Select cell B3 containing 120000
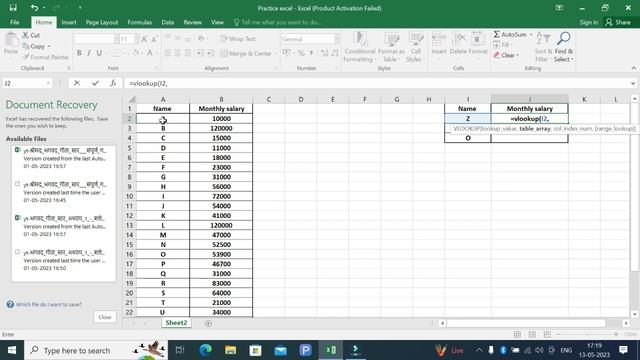This screenshot has width=640, height=360. [x=221, y=128]
